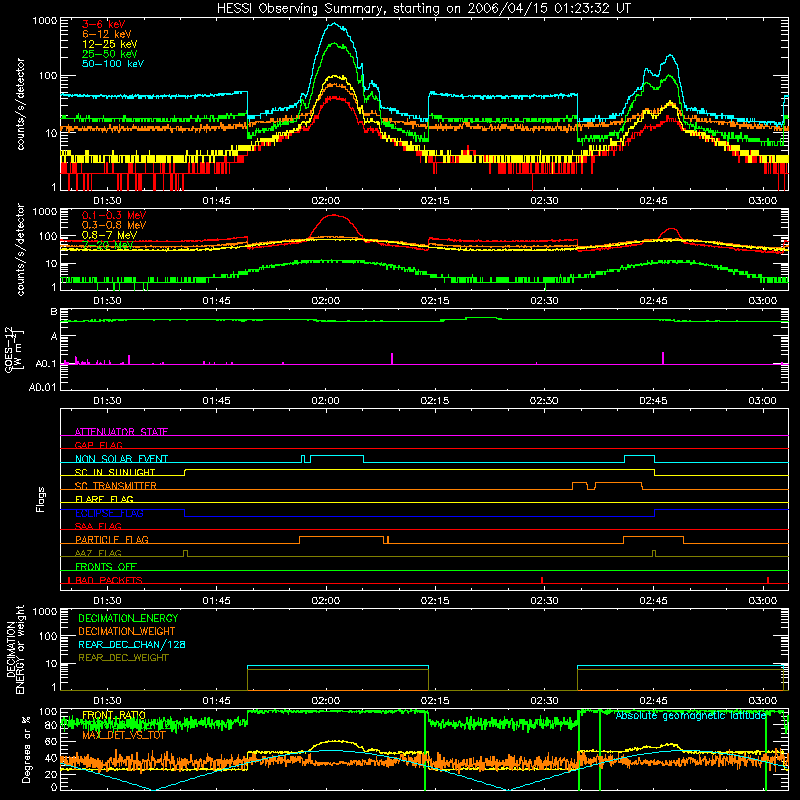Click the MAX_DET_VS_TOT legend label

124,735
